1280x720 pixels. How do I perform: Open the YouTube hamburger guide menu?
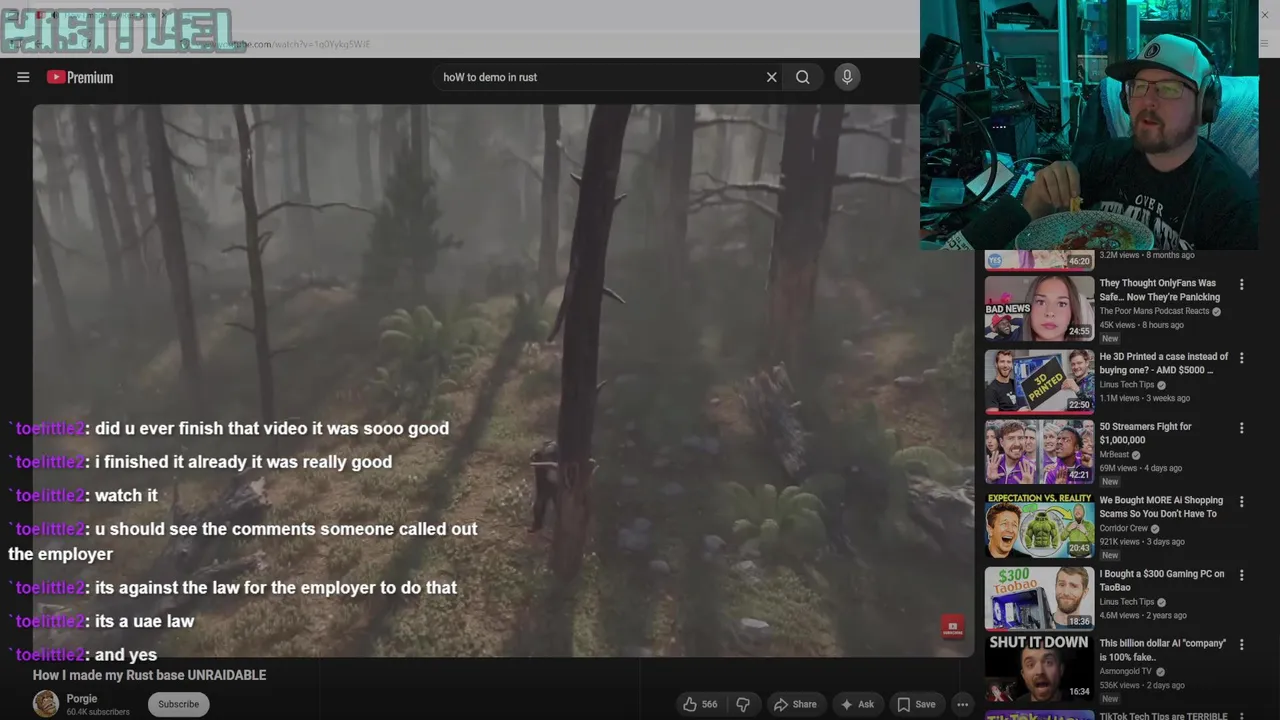[x=23, y=77]
